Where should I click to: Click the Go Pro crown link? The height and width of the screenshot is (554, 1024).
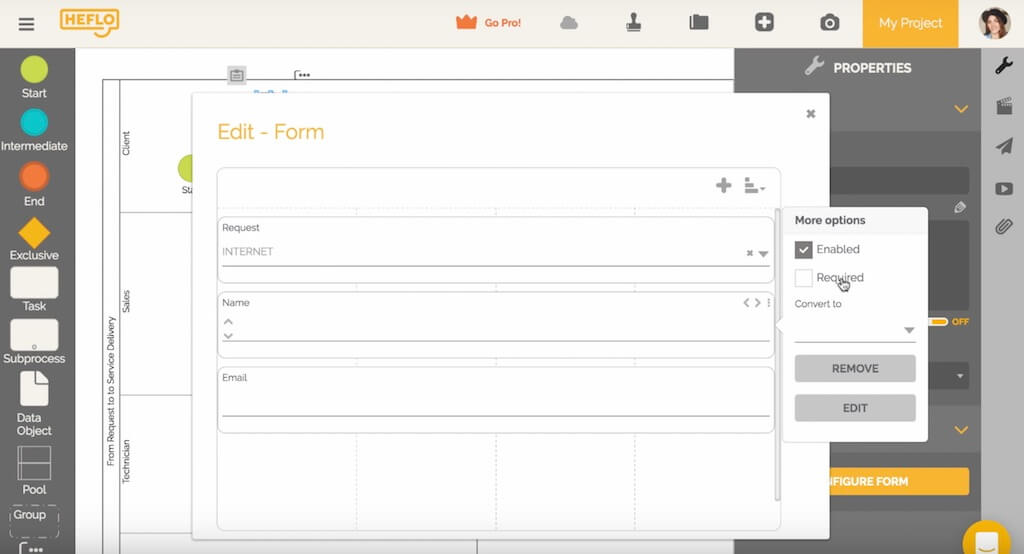point(488,23)
